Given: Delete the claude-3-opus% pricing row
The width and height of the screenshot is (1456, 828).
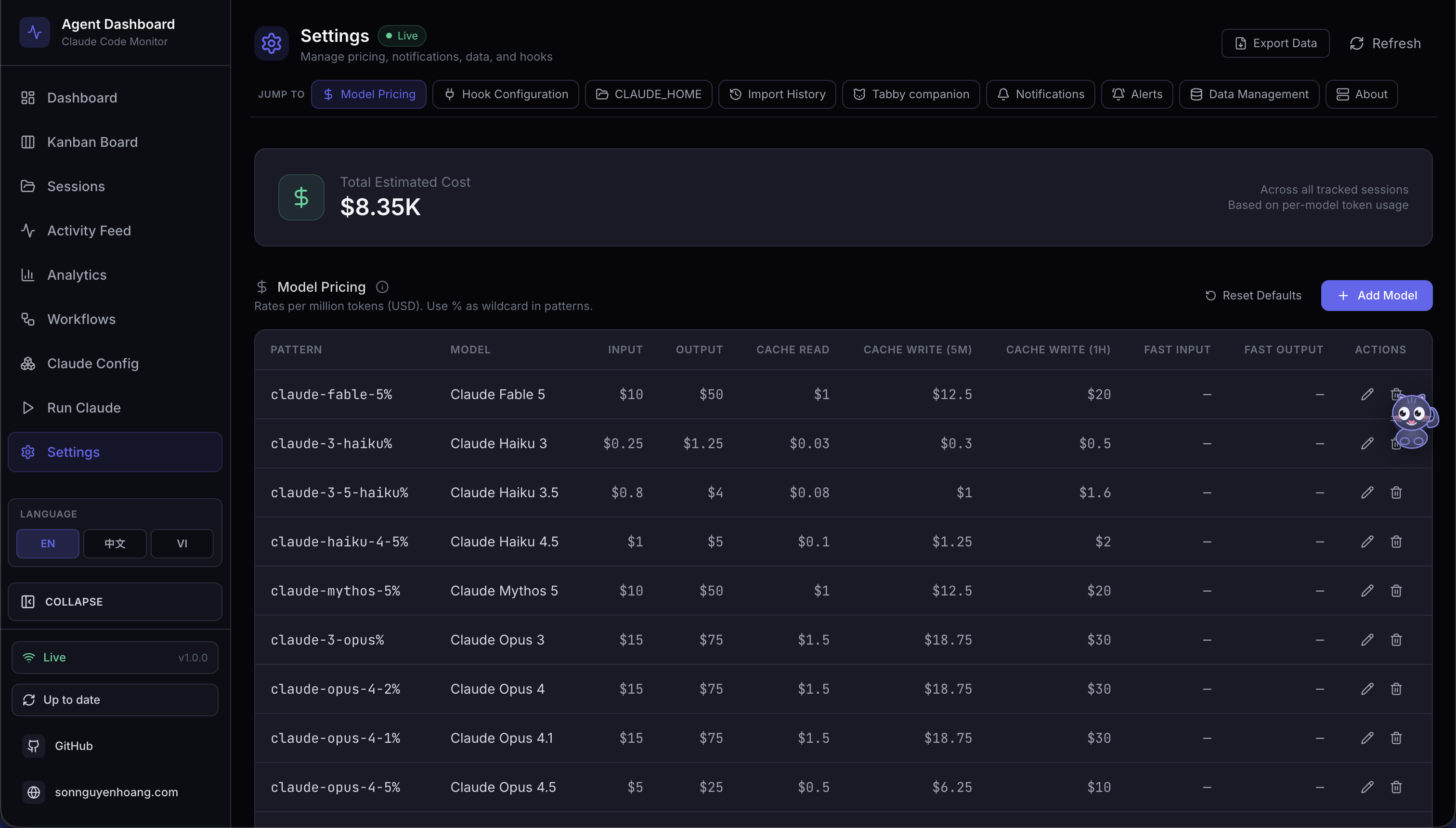Looking at the screenshot, I should click(x=1396, y=640).
